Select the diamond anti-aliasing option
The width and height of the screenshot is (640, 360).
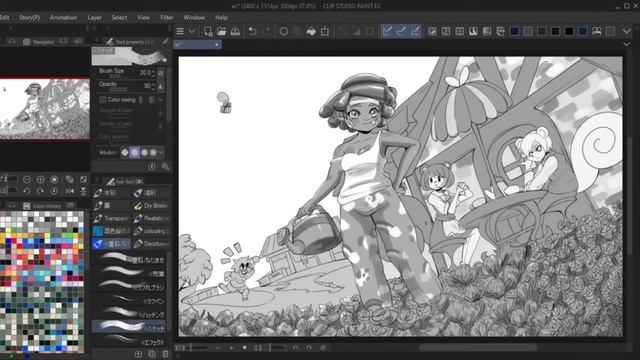tap(124, 153)
